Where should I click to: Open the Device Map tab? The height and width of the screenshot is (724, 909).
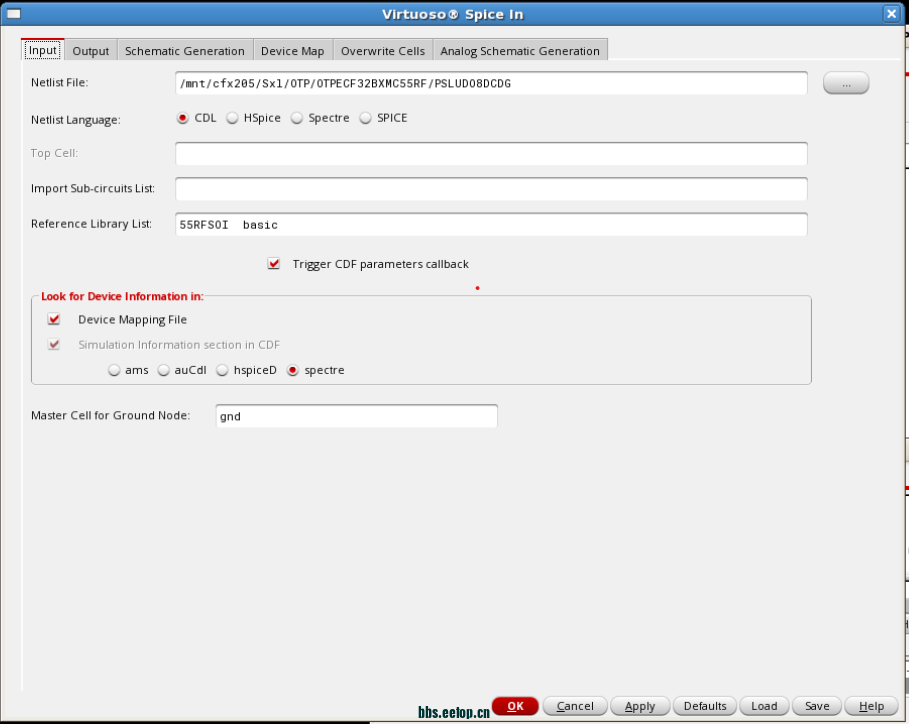tap(293, 51)
